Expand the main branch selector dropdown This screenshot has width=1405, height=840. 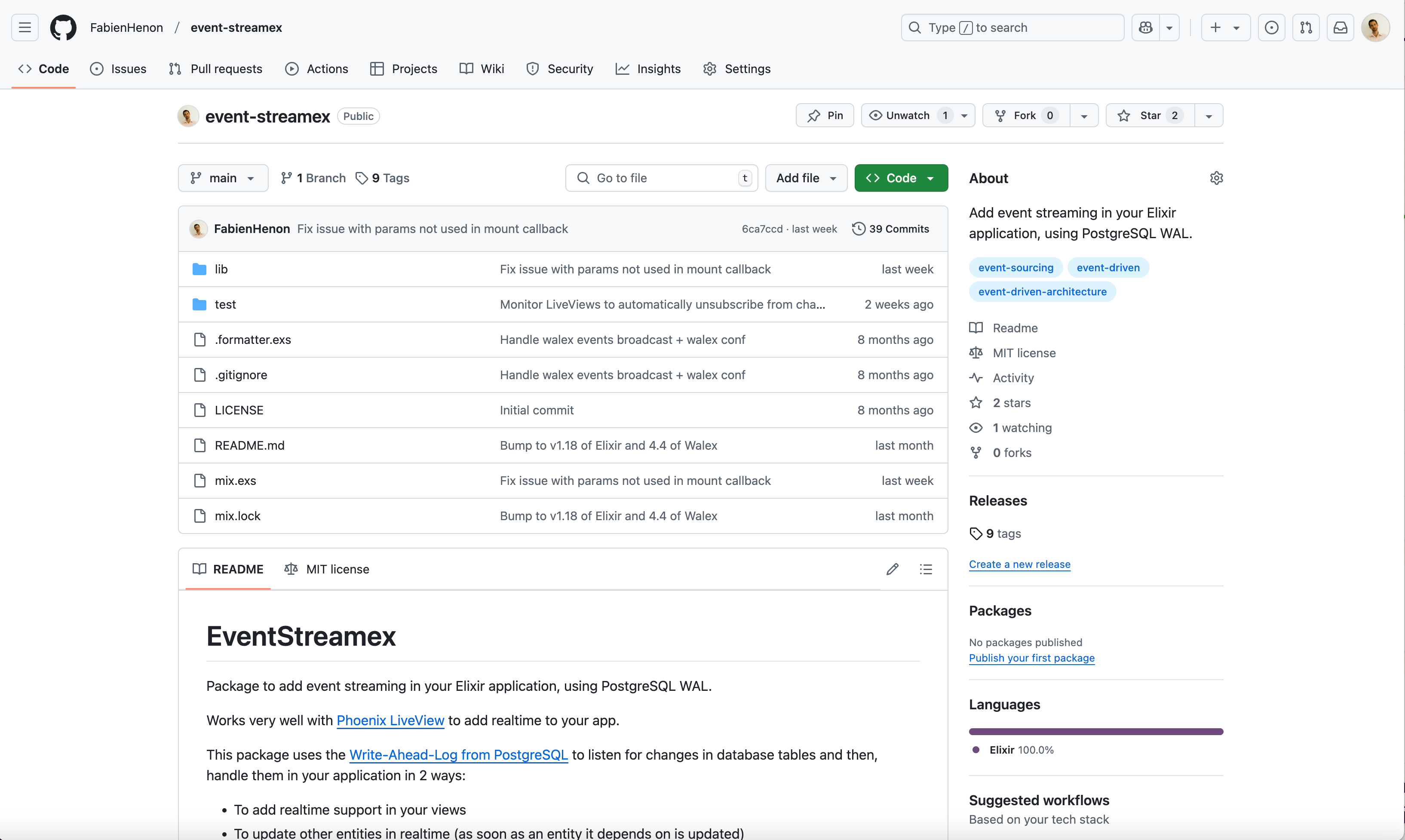[x=222, y=178]
